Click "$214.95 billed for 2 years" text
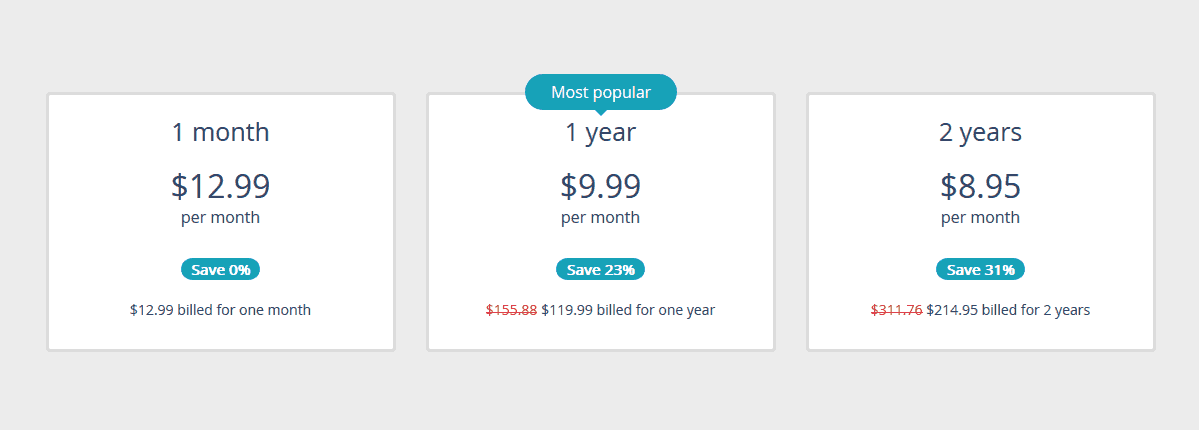Viewport: 1199px width, 430px height. click(1009, 310)
